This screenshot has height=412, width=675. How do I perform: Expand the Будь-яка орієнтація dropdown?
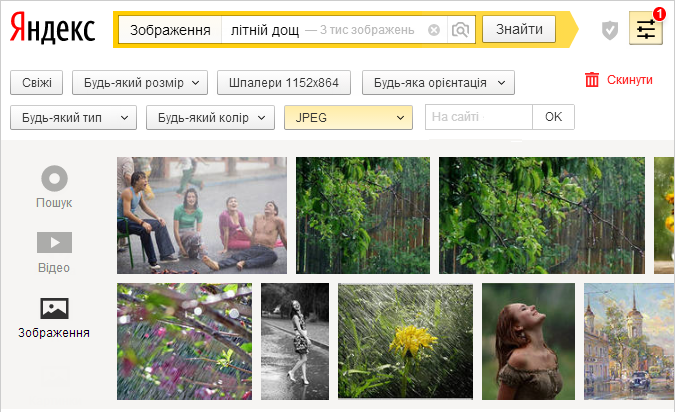pos(438,83)
